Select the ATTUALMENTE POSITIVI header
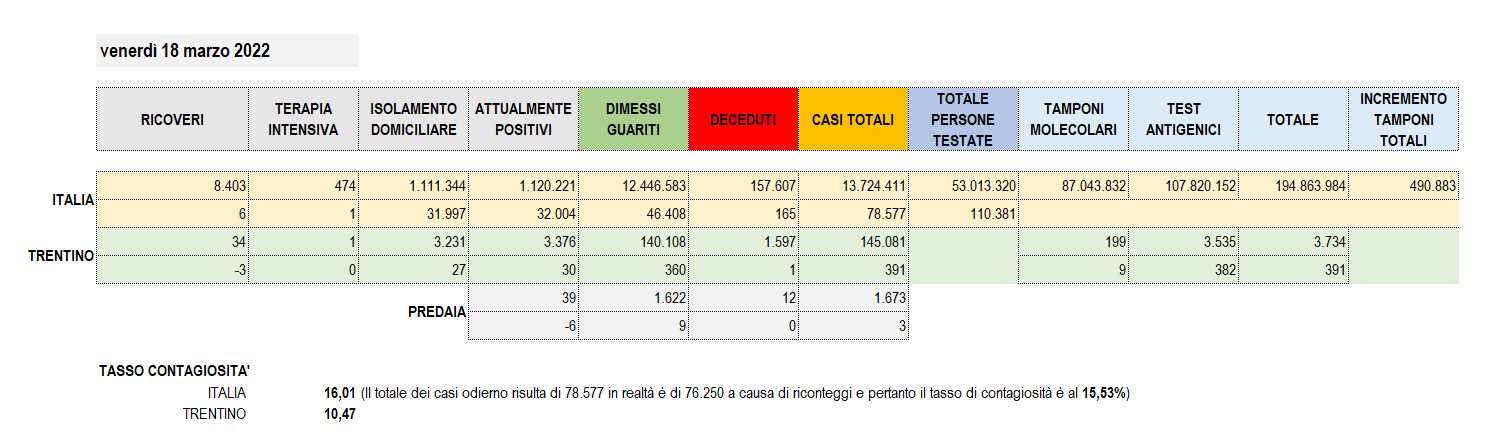Screen dimensions: 1490x448 tap(523, 120)
